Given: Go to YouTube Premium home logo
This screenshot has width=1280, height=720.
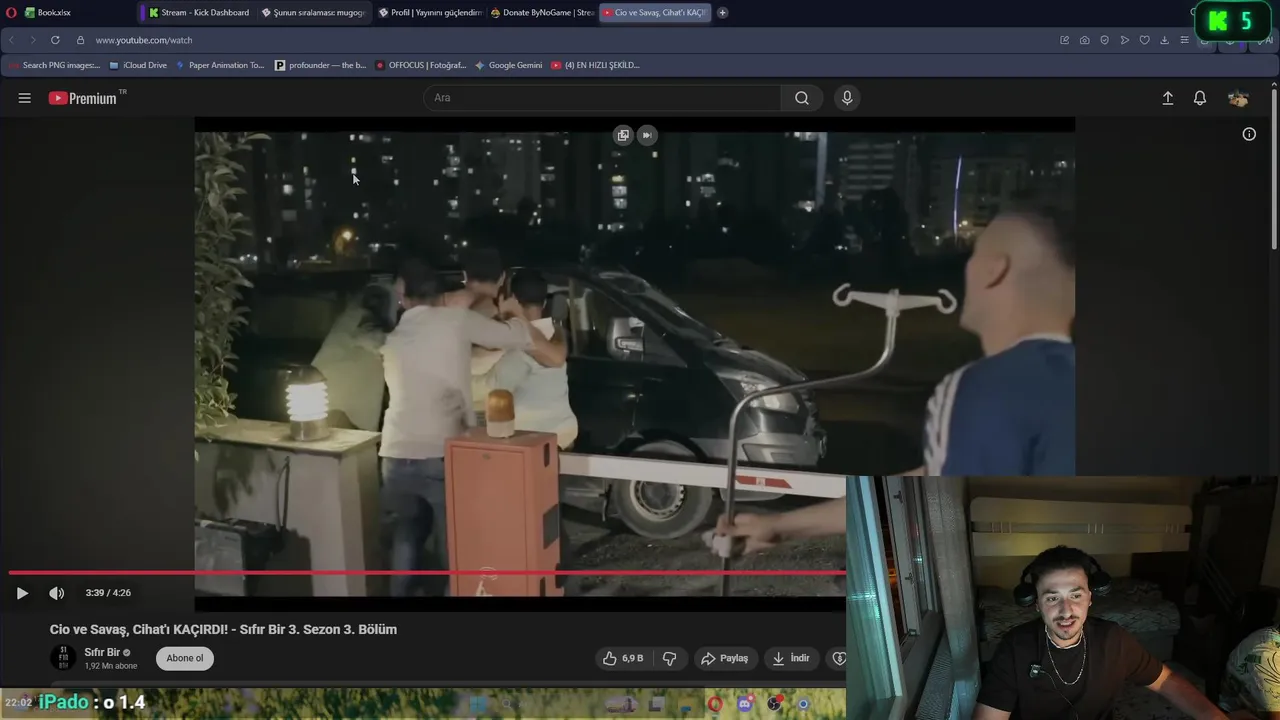Looking at the screenshot, I should click(x=87, y=98).
